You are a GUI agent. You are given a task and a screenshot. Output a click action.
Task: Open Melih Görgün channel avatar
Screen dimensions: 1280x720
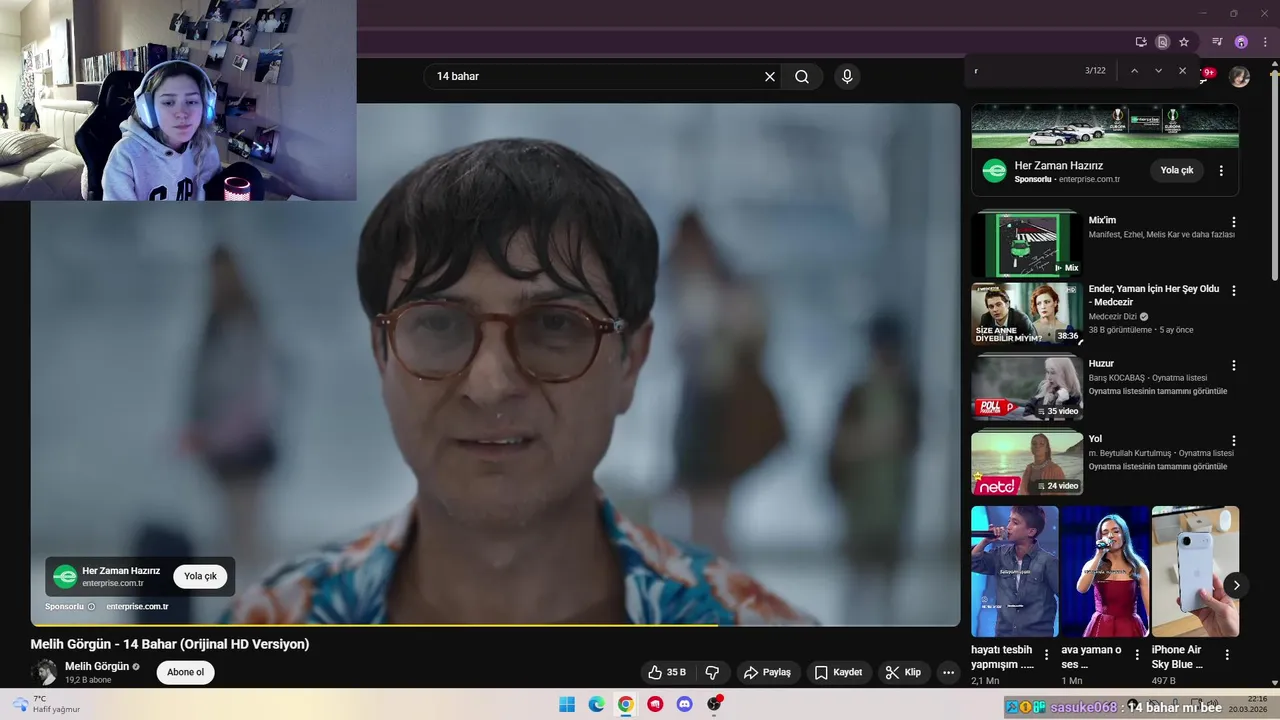pos(44,672)
